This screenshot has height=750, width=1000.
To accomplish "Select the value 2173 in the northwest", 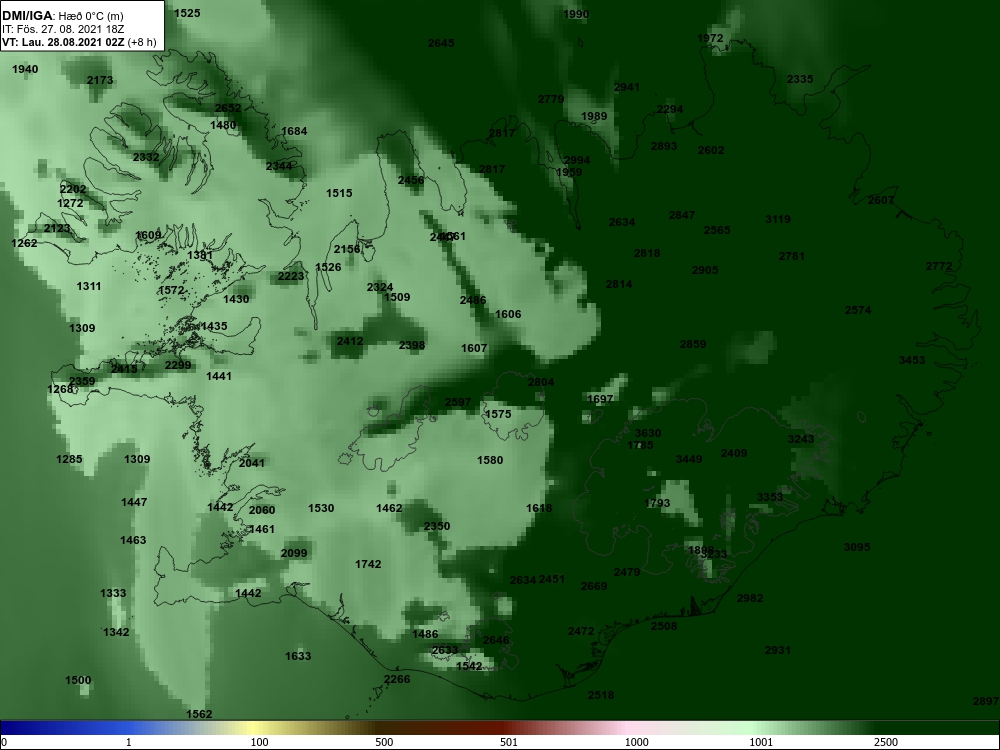I will (100, 80).
